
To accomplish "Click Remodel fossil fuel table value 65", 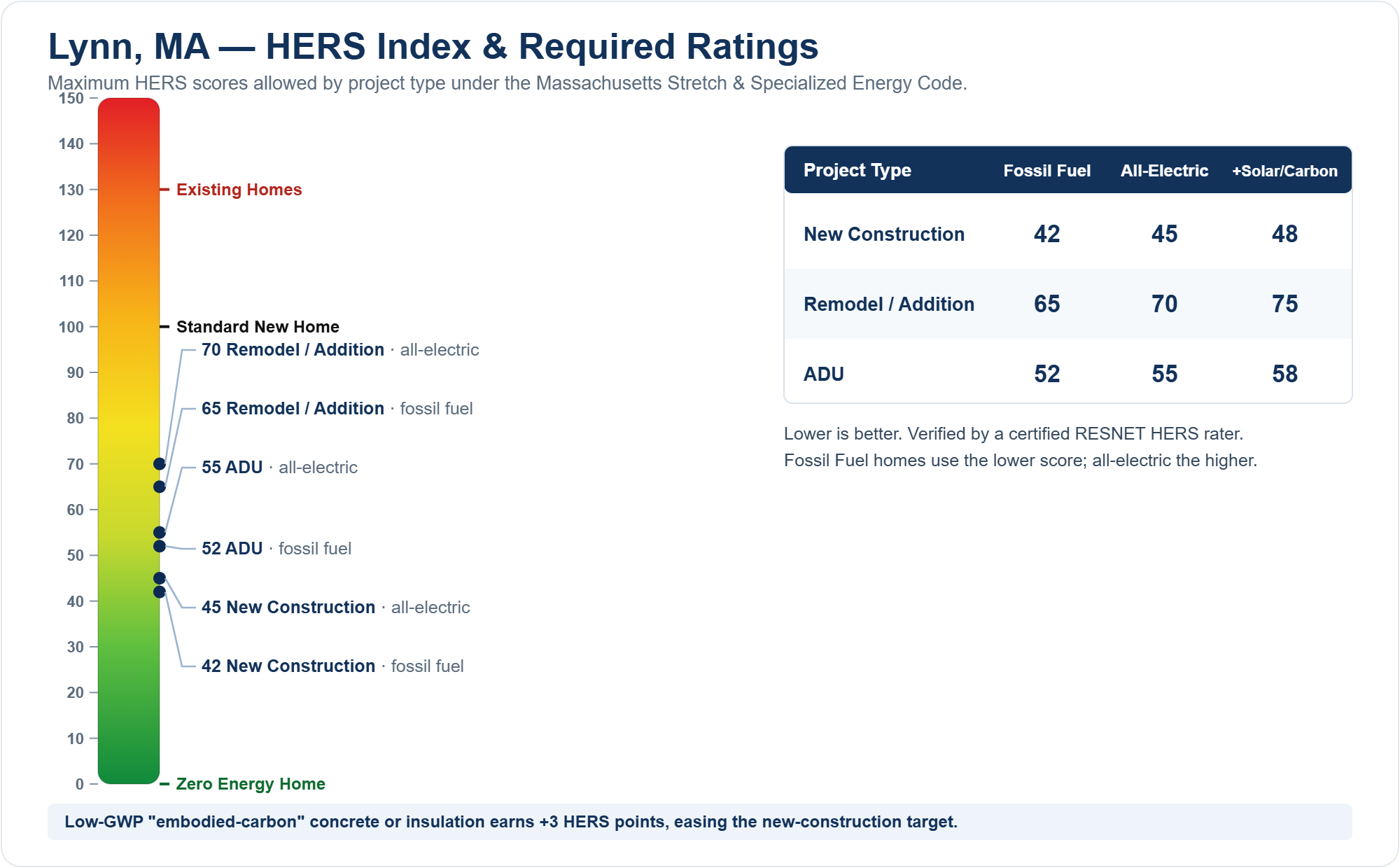I will pyautogui.click(x=1047, y=304).
